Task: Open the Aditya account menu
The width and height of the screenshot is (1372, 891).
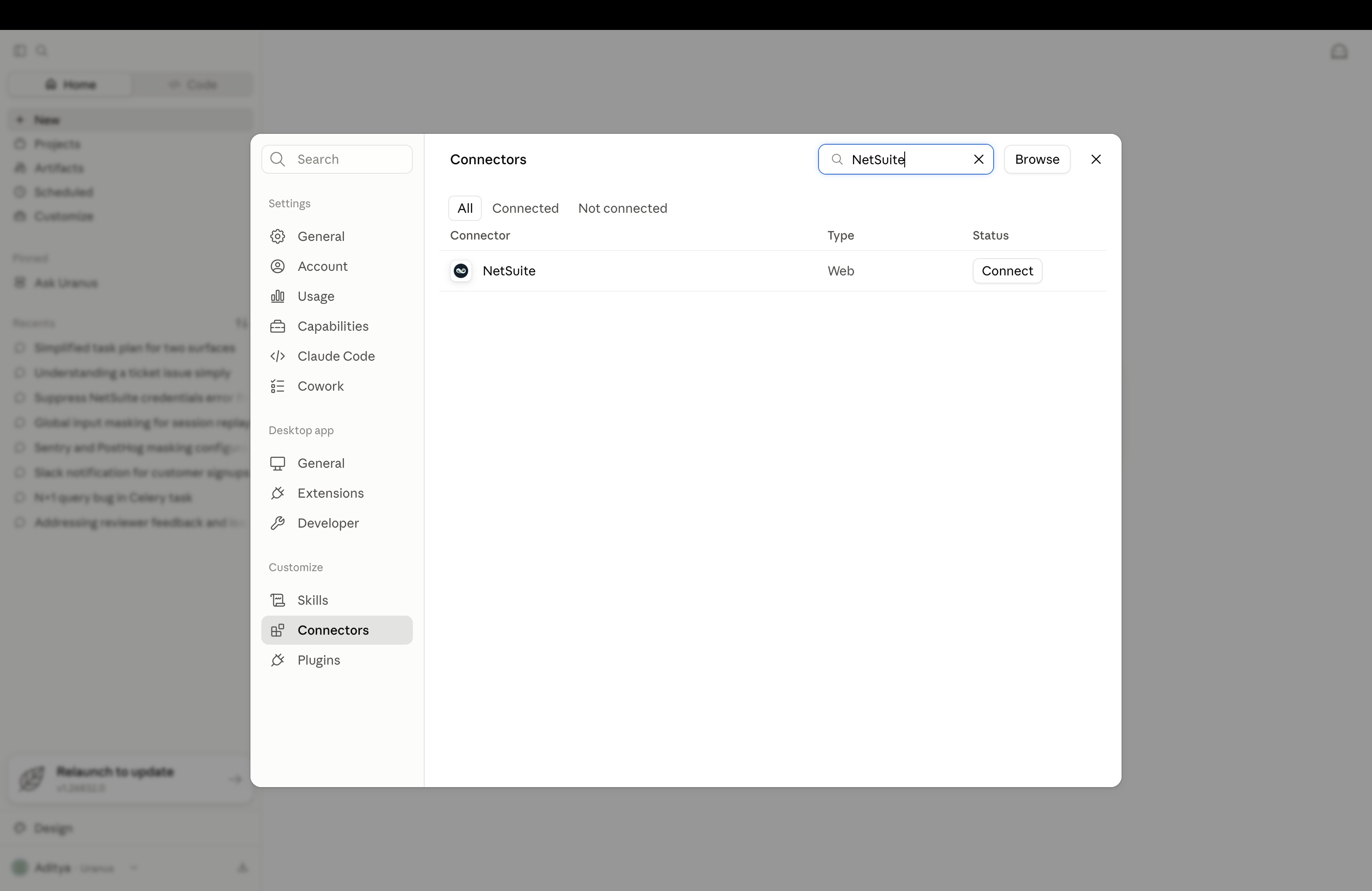Action: click(x=75, y=868)
